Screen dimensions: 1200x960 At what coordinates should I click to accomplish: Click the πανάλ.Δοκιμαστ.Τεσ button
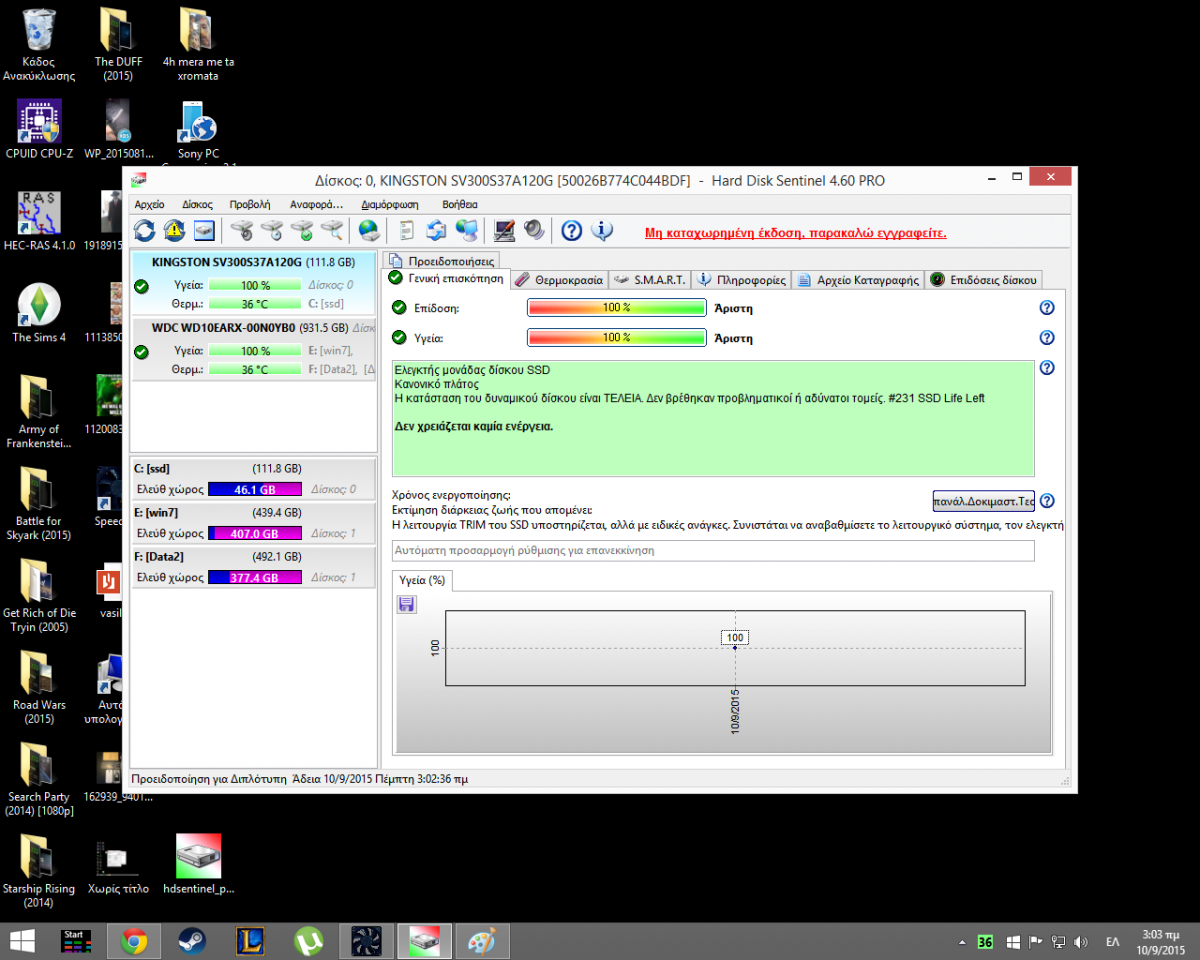[x=983, y=501]
